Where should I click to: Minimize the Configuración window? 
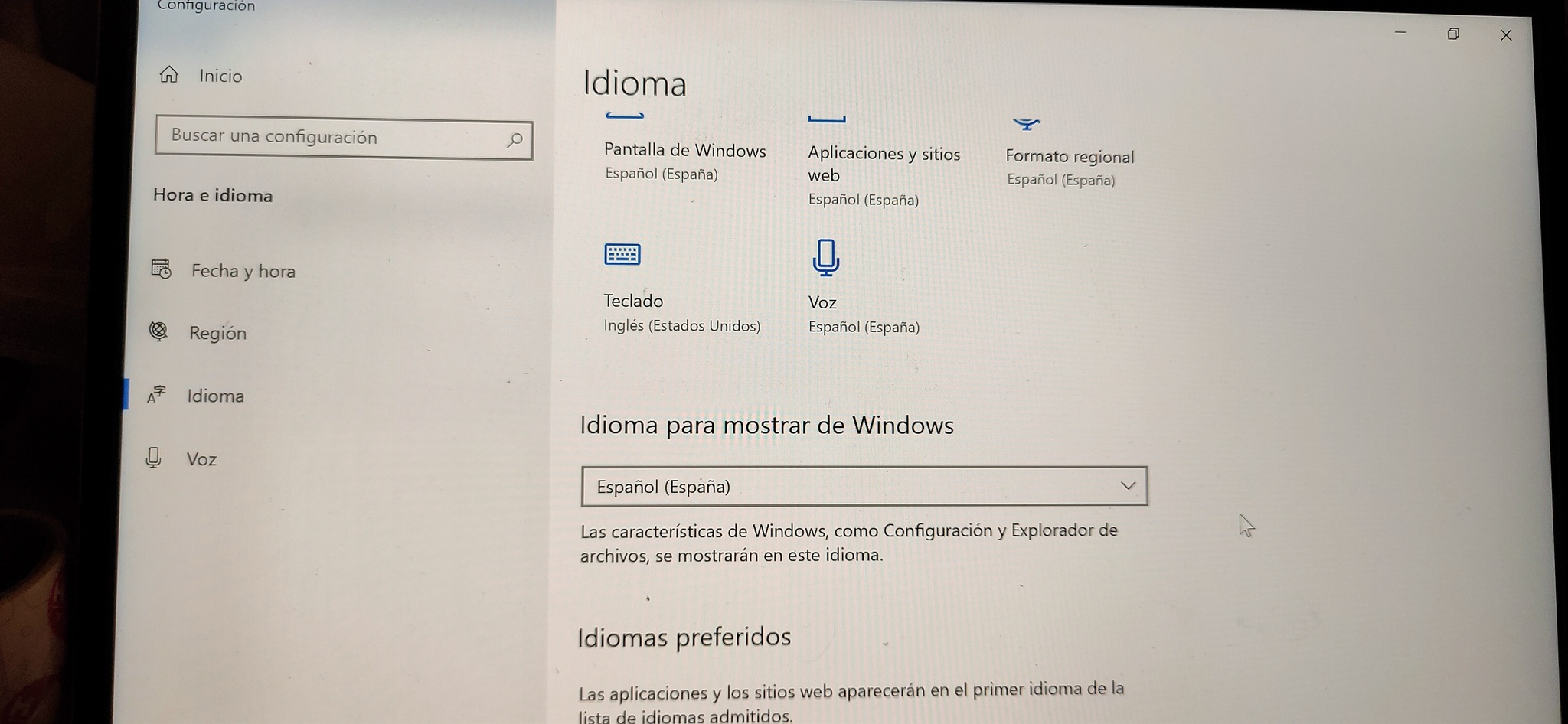click(x=1400, y=33)
